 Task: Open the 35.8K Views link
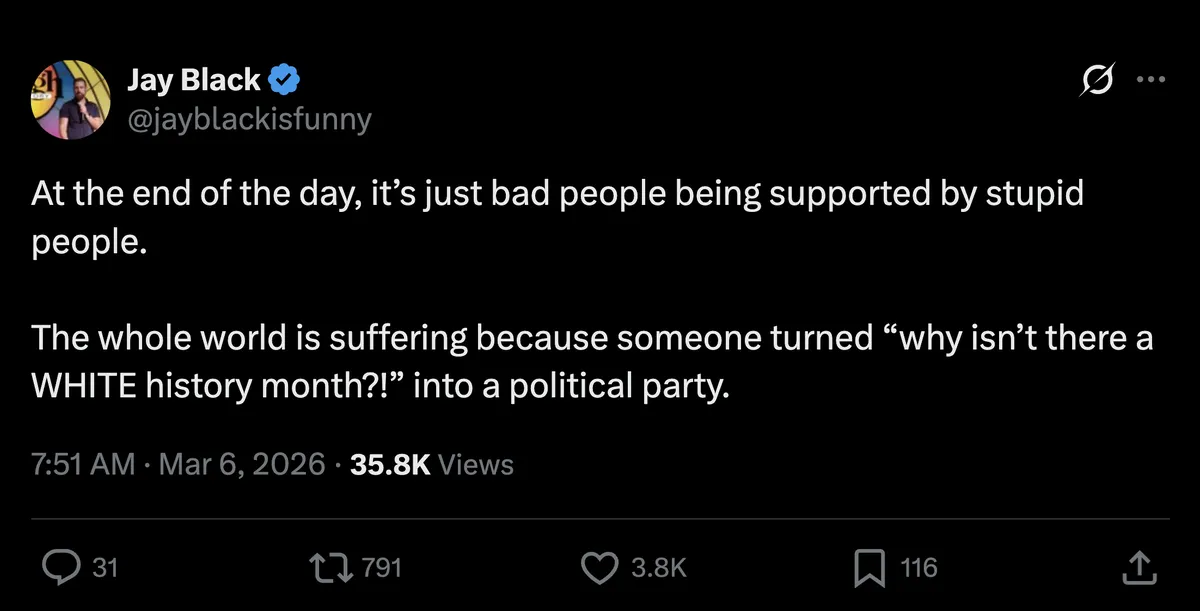pyautogui.click(x=425, y=464)
